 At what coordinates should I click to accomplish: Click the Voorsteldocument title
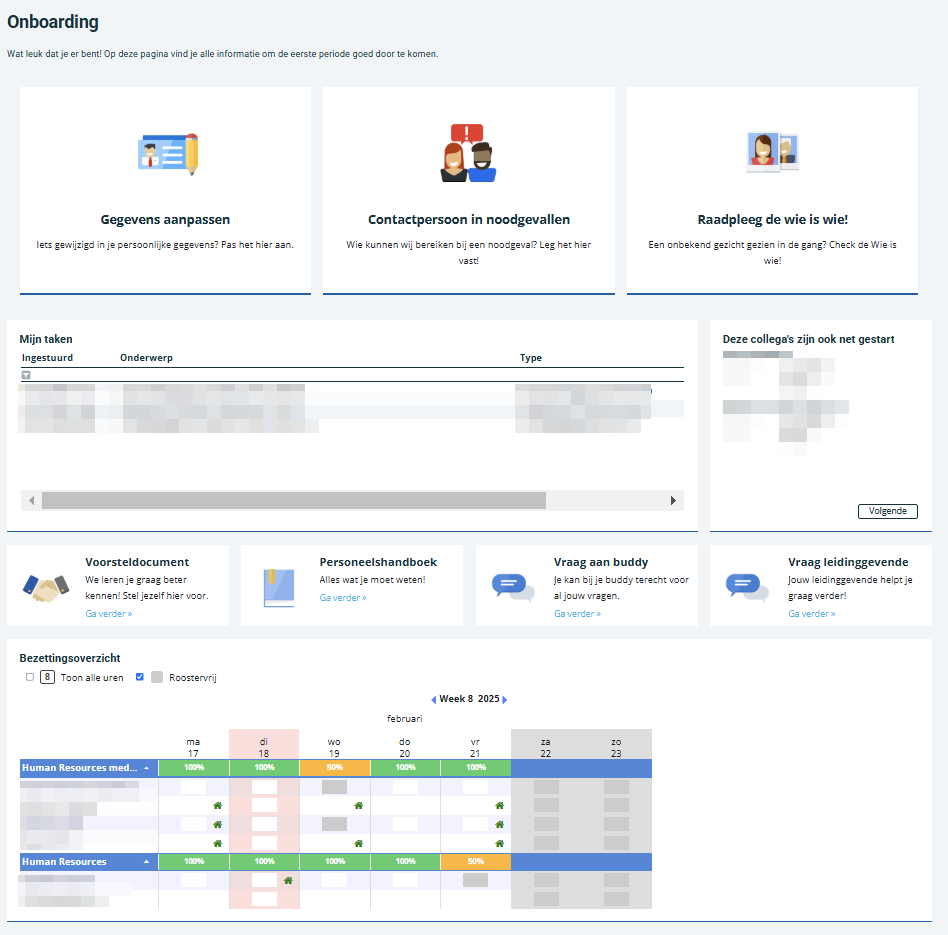137,562
